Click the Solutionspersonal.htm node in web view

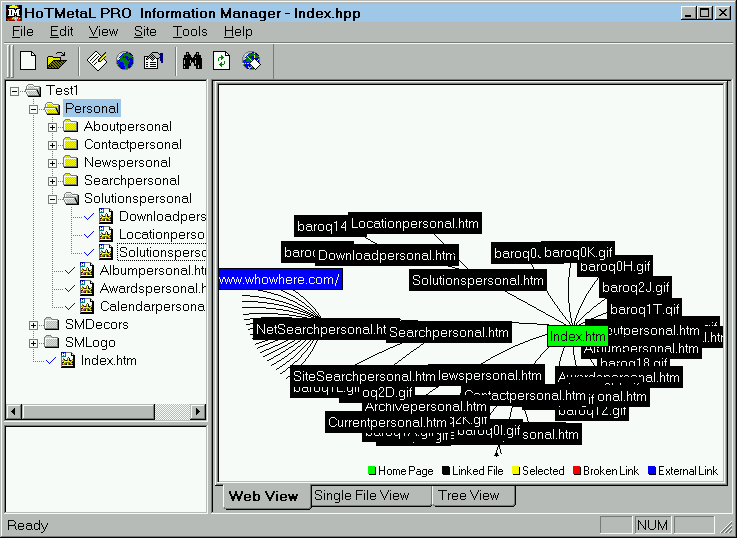tap(478, 281)
